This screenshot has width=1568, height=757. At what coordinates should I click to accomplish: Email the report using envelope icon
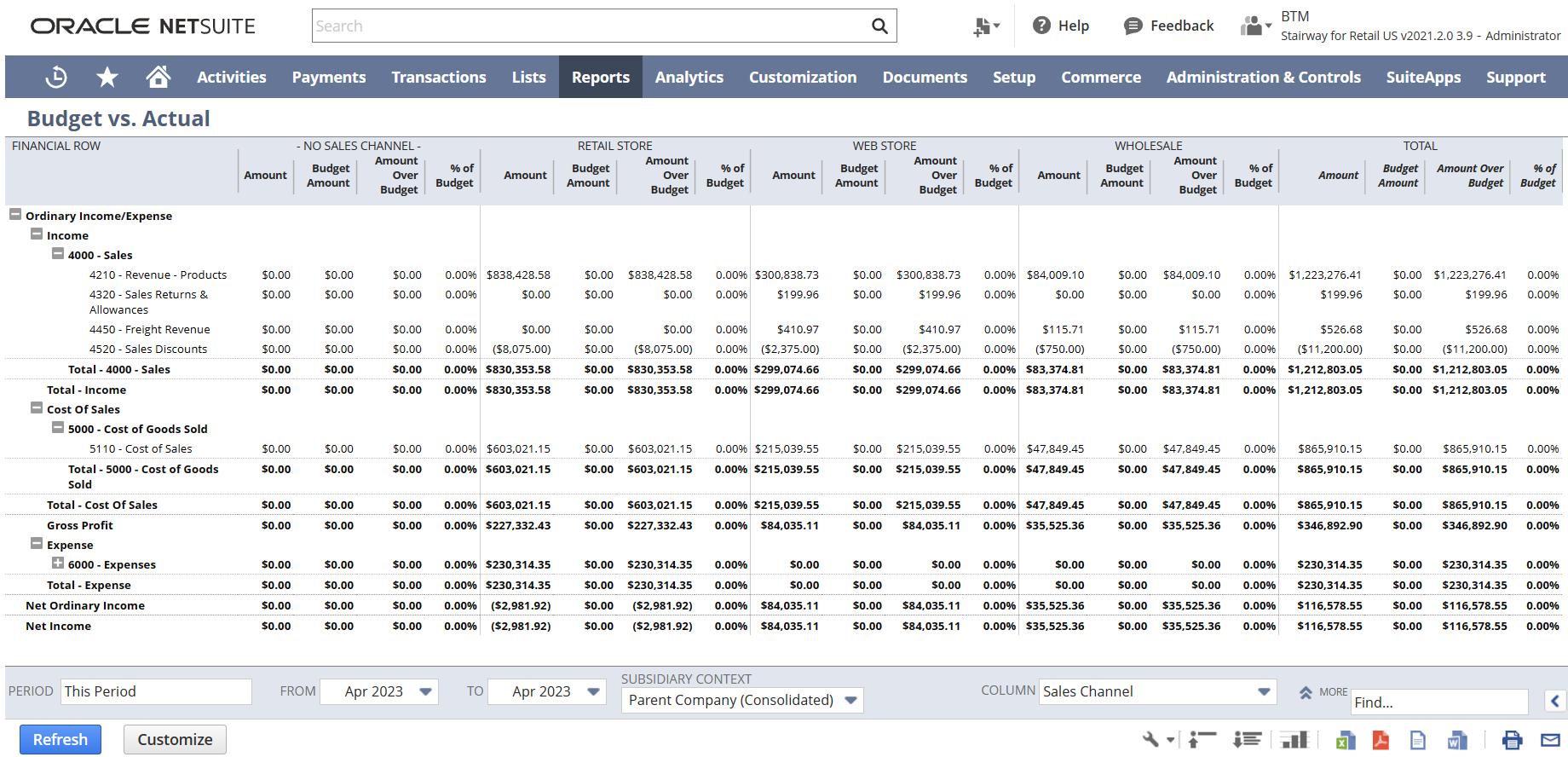click(1550, 740)
